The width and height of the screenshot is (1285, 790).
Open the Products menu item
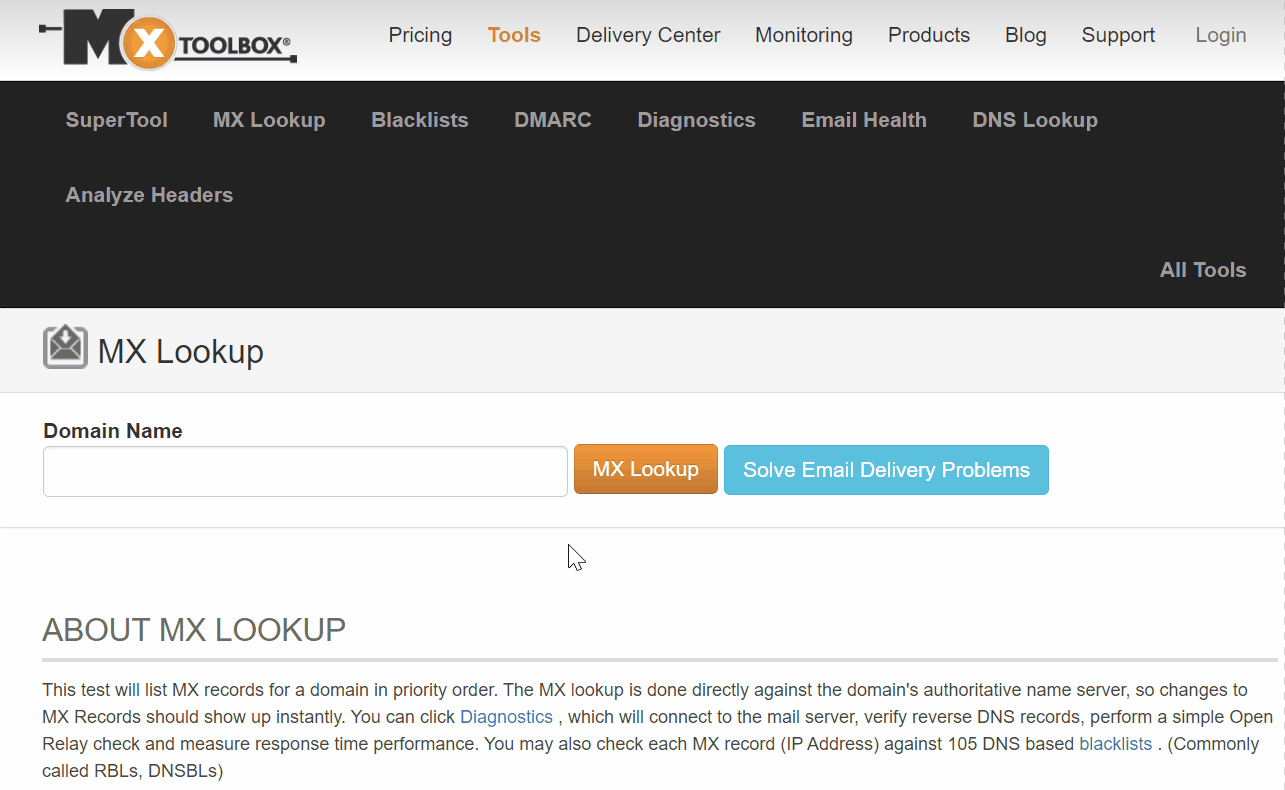click(929, 35)
